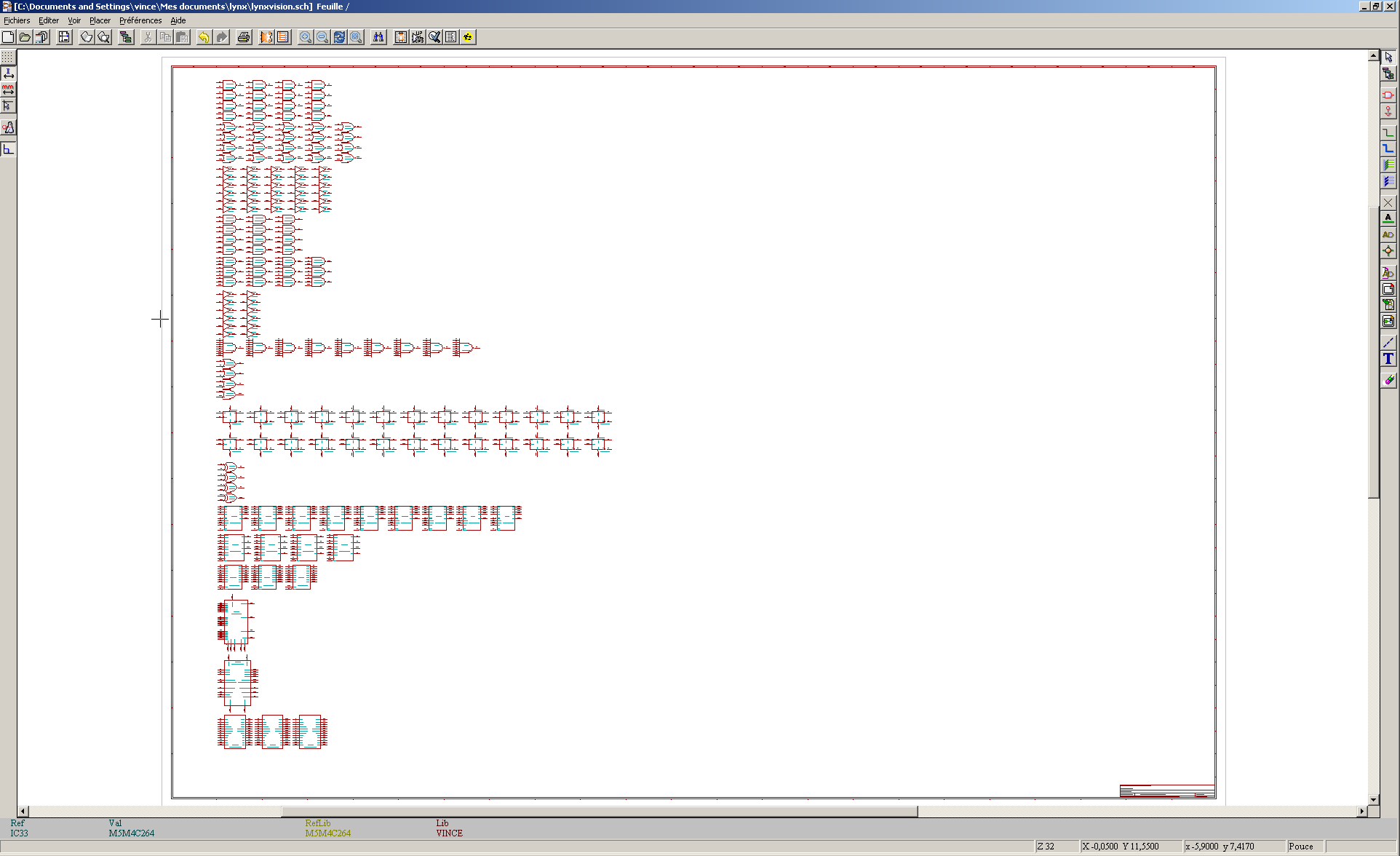This screenshot has width=1400, height=856.
Task: Click the printer icon in toolbar
Action: click(244, 37)
